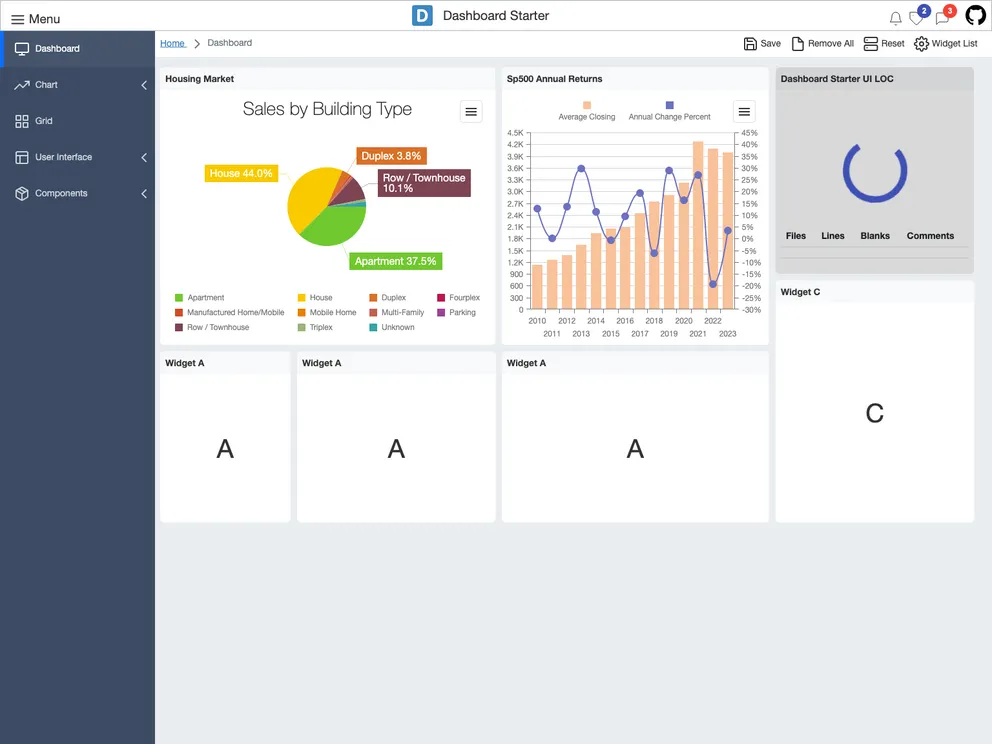Click the Save disk icon

750,44
